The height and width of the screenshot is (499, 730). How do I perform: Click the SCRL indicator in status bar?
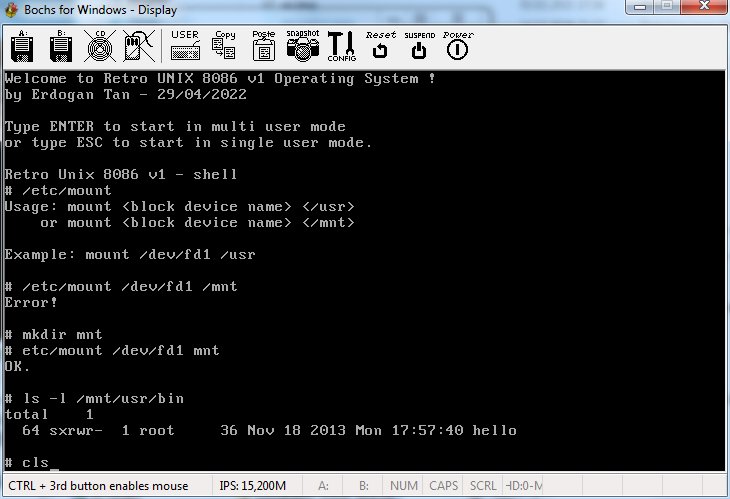(x=483, y=486)
